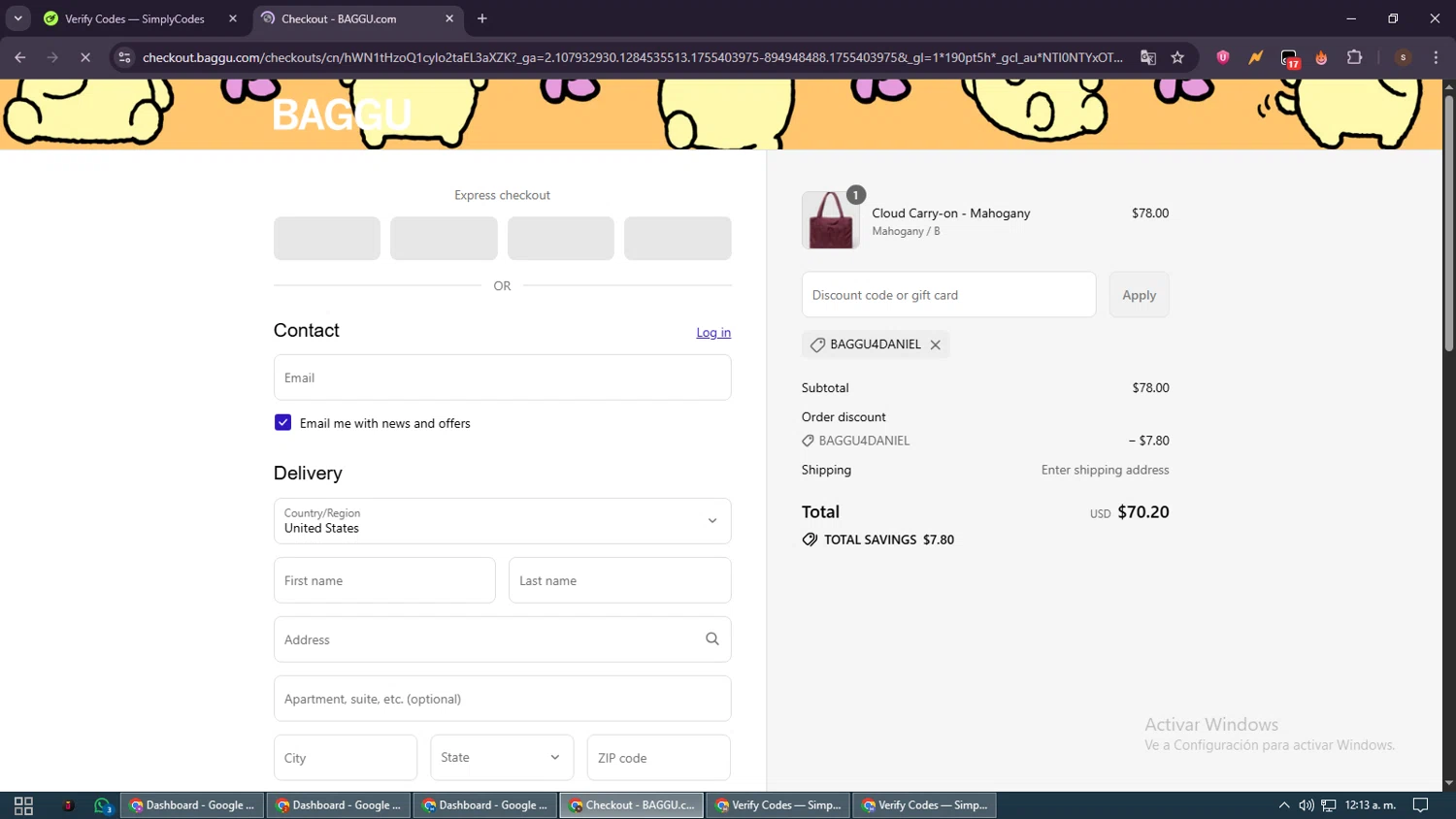Click into the Address field
The width and height of the screenshot is (1456, 819).
pyautogui.click(x=502, y=639)
